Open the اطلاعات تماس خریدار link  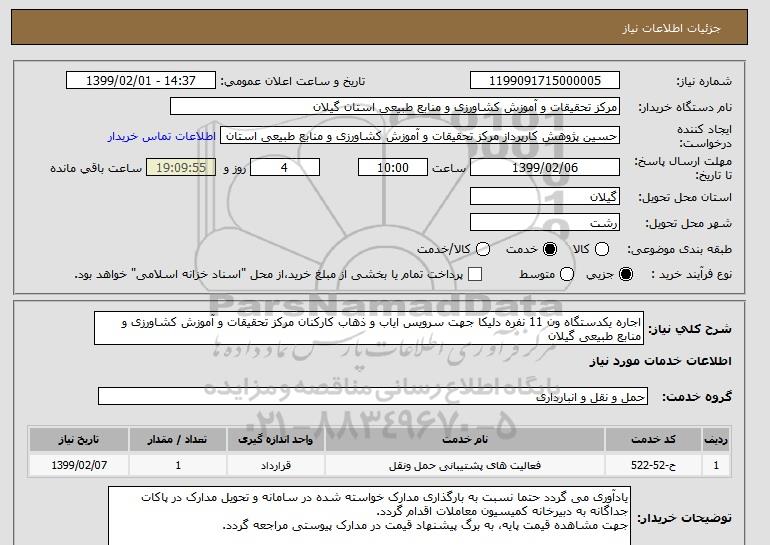pos(162,136)
